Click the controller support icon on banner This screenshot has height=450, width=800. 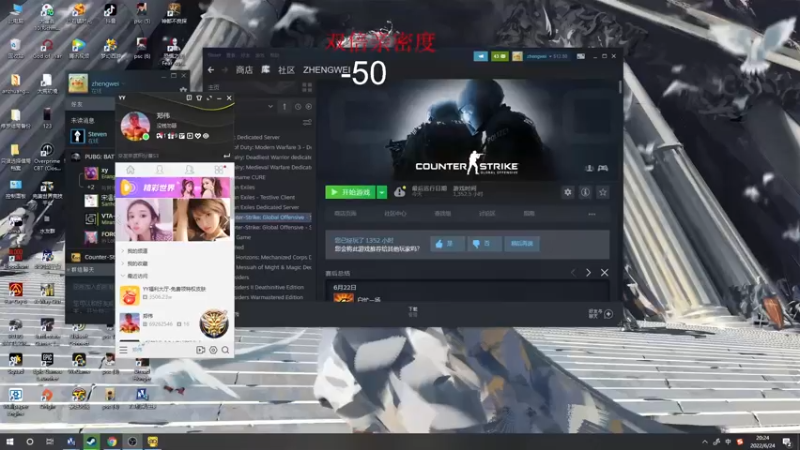[x=603, y=168]
